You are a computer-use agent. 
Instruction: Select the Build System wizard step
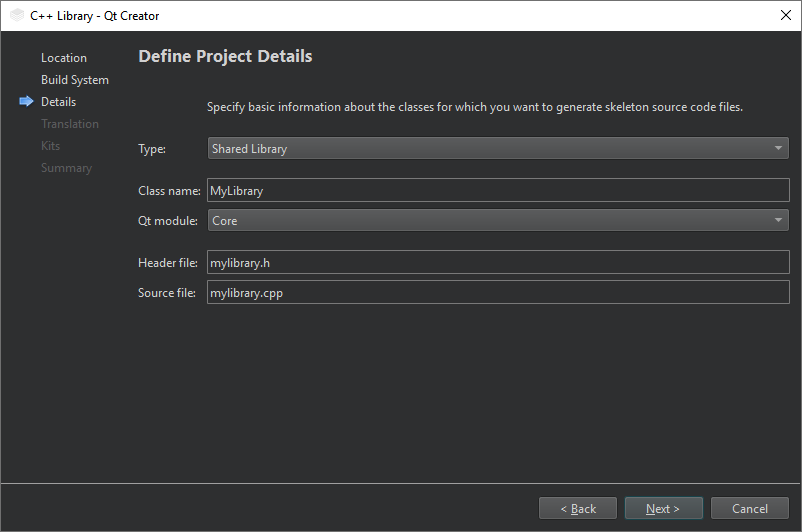[75, 80]
